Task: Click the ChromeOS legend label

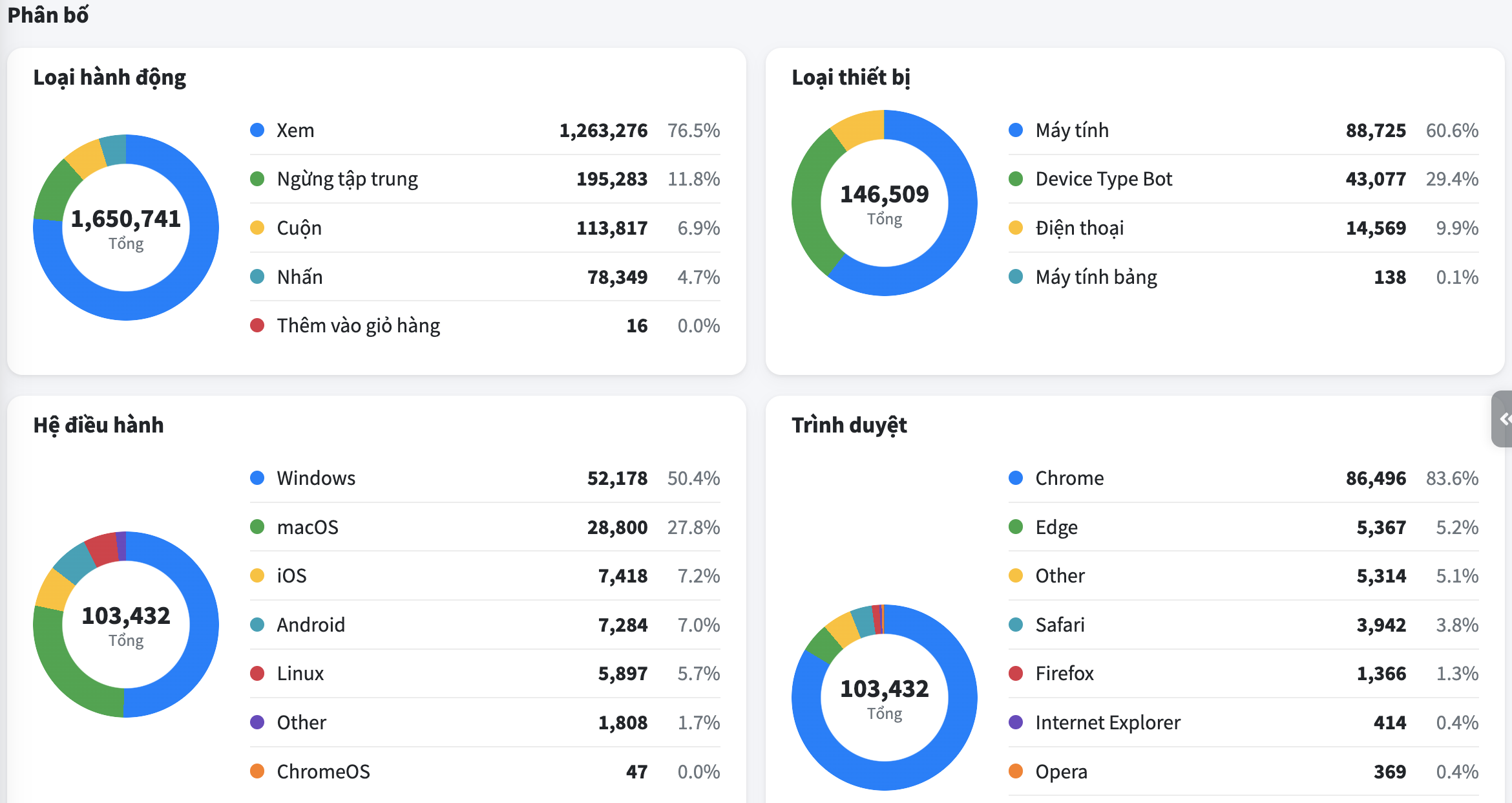Action: pos(324,772)
